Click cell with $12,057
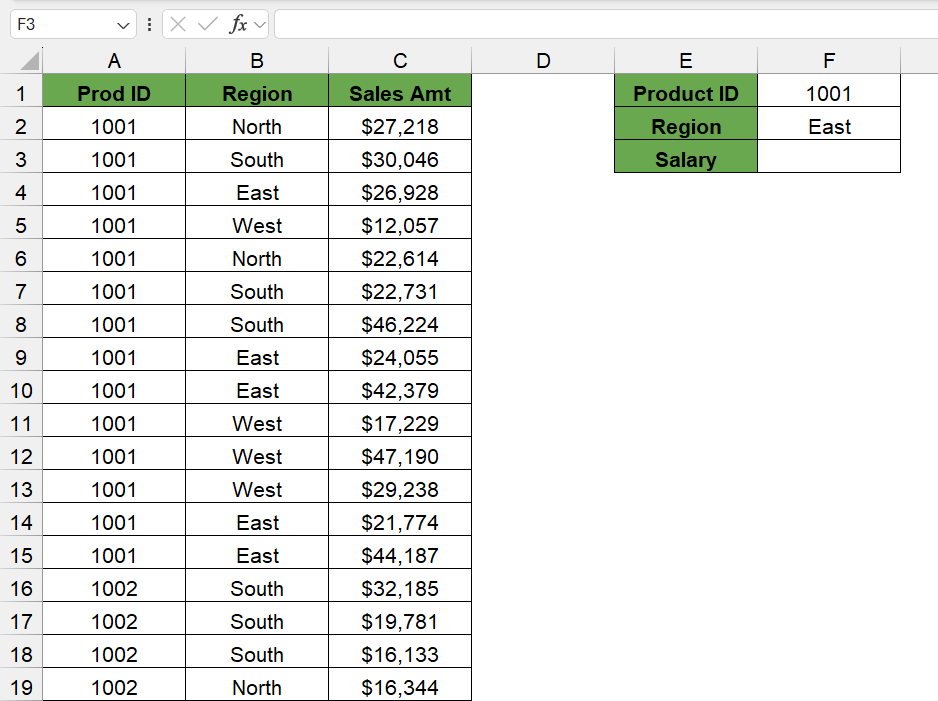Viewport: 938px width, 701px height. click(400, 225)
